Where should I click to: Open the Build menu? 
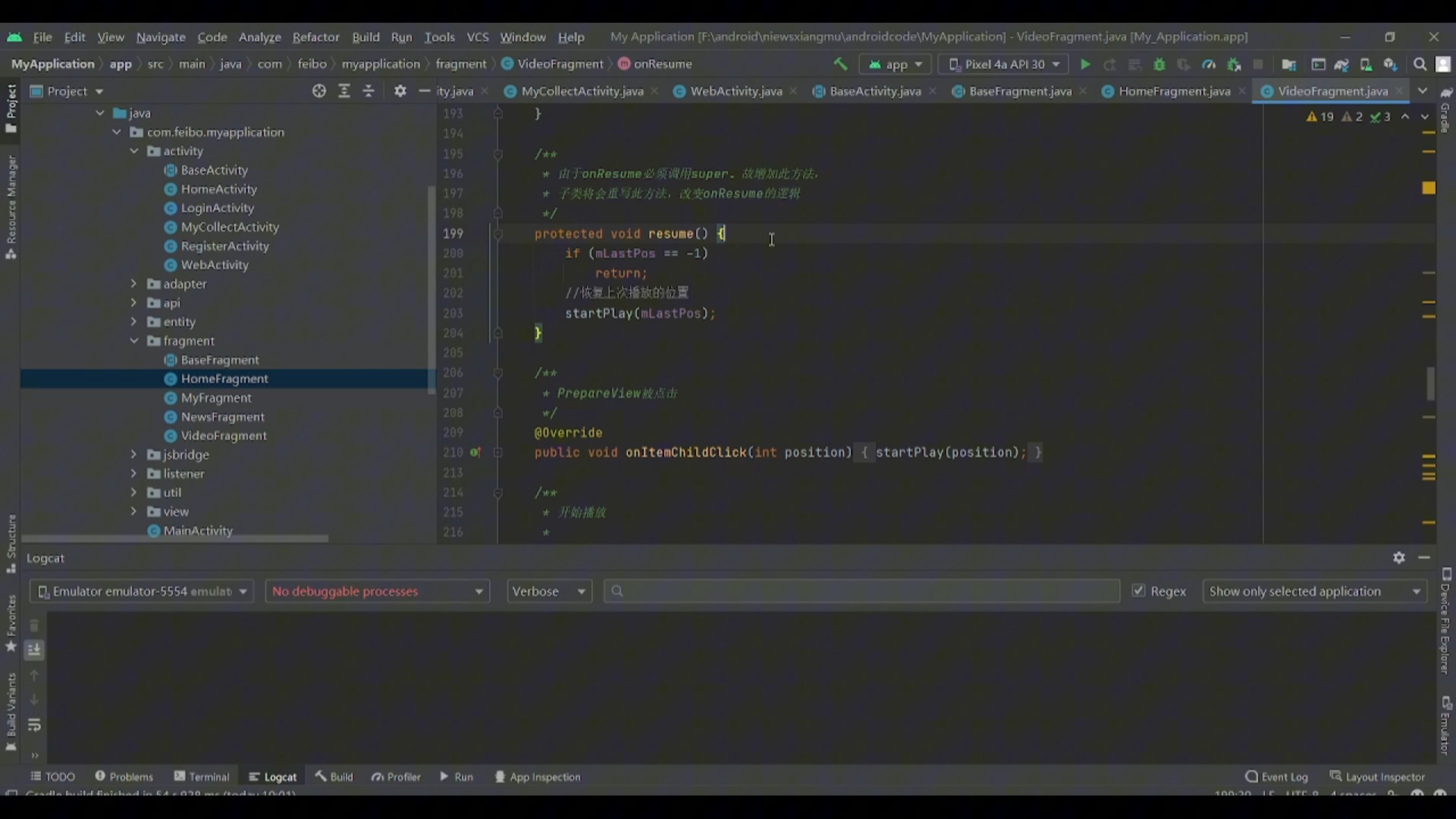point(366,37)
